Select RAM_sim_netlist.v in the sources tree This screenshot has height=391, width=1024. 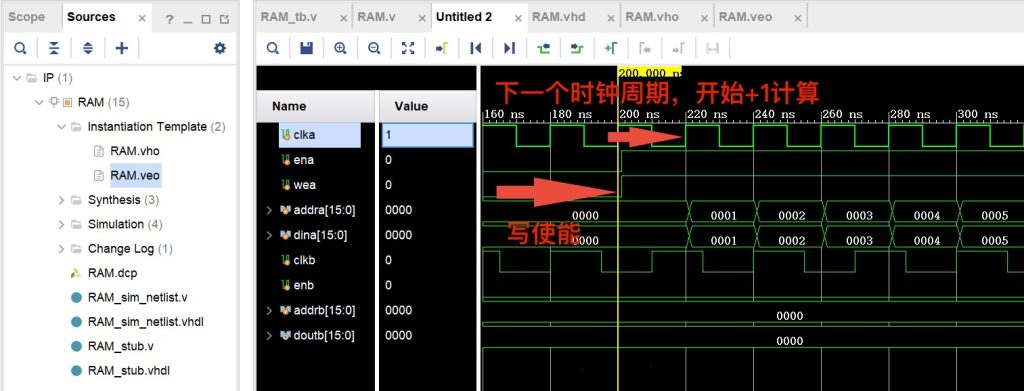coord(137,298)
